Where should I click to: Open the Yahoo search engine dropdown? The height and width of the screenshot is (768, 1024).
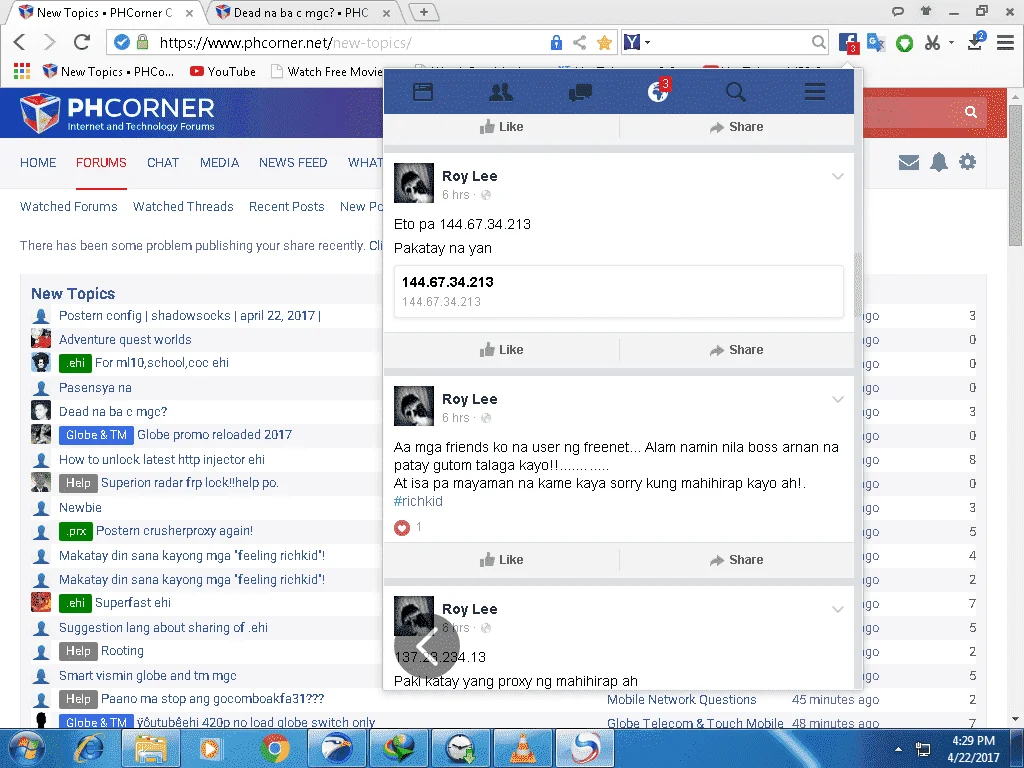pos(637,42)
